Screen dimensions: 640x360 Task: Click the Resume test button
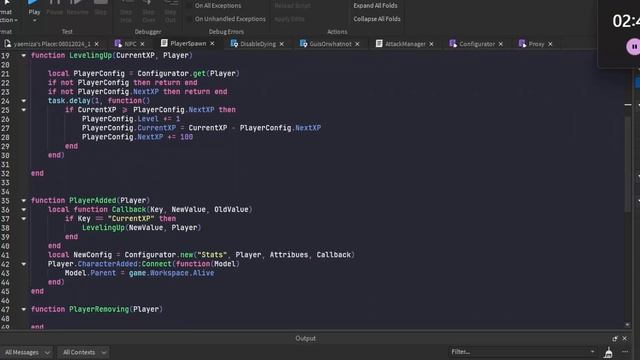pos(77,7)
